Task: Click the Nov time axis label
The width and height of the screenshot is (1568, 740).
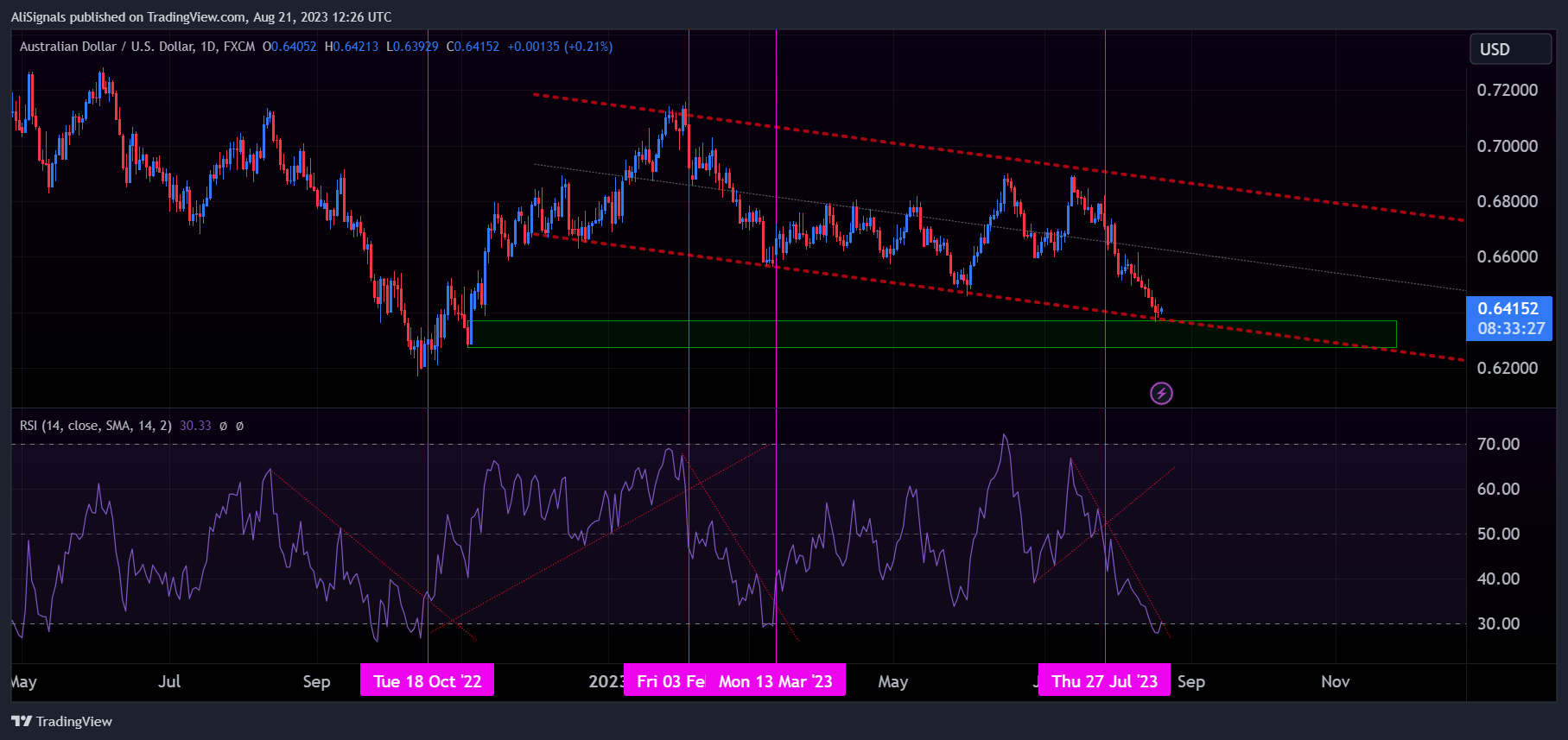Action: tap(1335, 681)
